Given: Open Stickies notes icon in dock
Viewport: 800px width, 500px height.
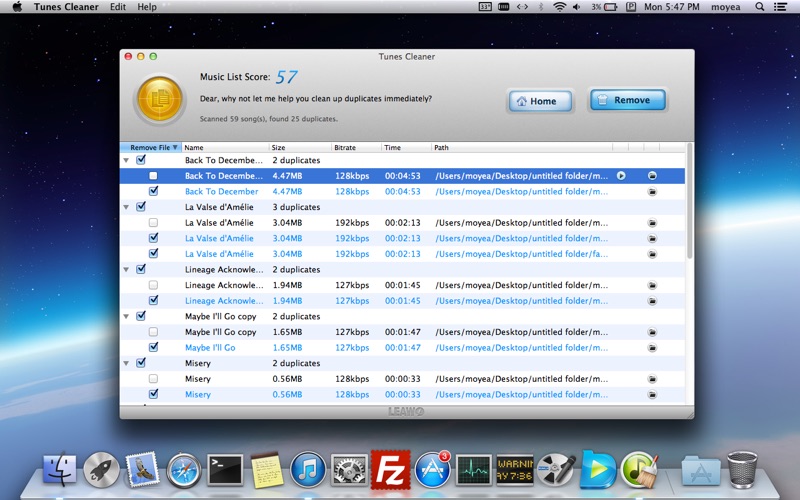Looking at the screenshot, I should [267, 469].
